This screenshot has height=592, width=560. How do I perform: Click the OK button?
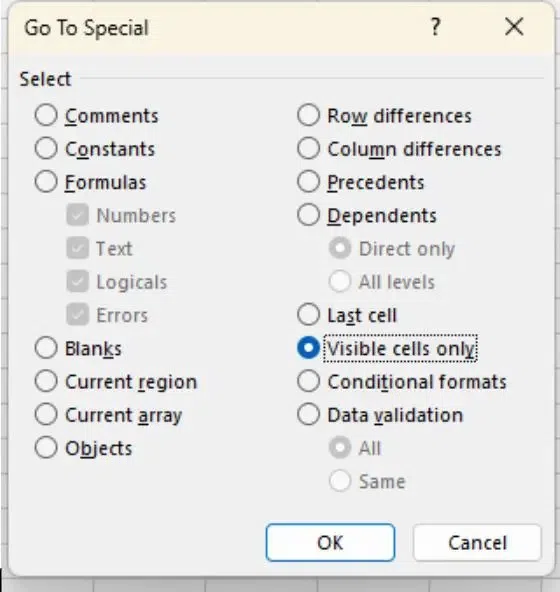pos(330,543)
